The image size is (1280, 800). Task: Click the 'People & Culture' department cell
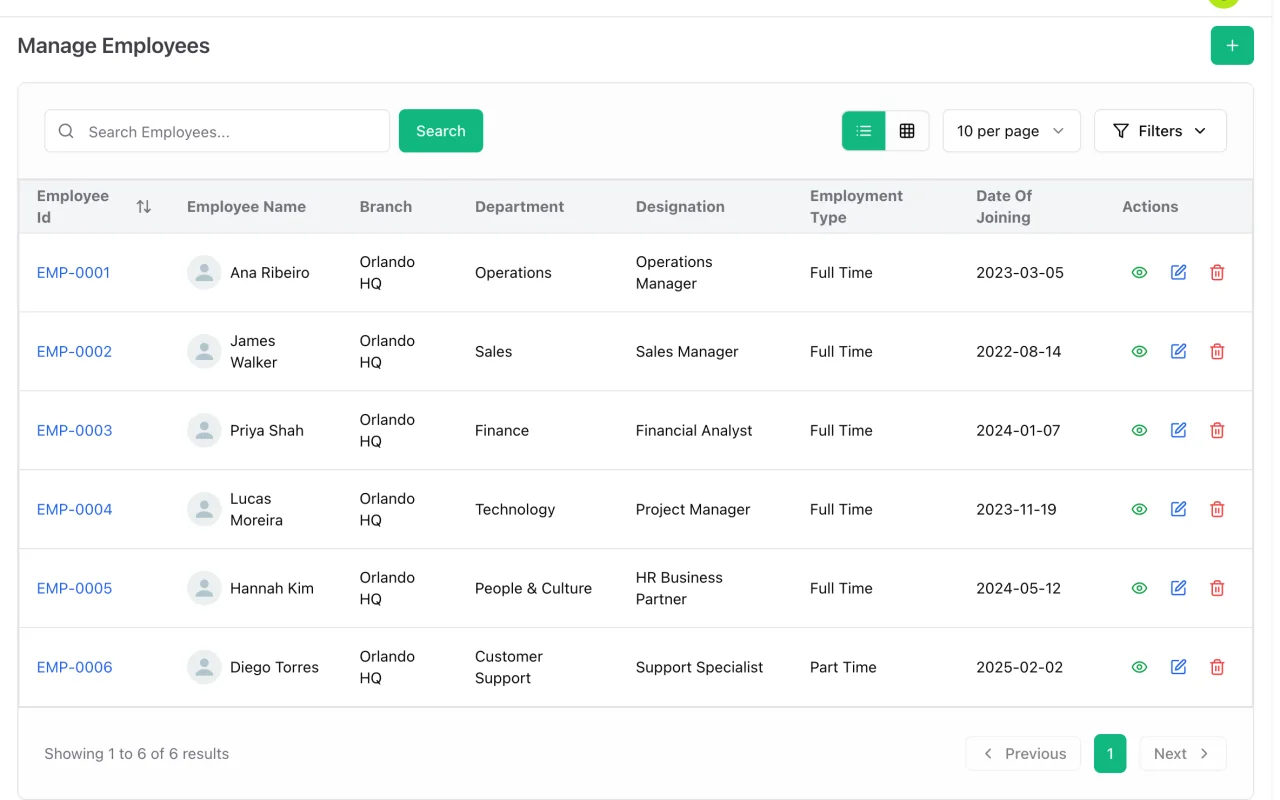(533, 588)
